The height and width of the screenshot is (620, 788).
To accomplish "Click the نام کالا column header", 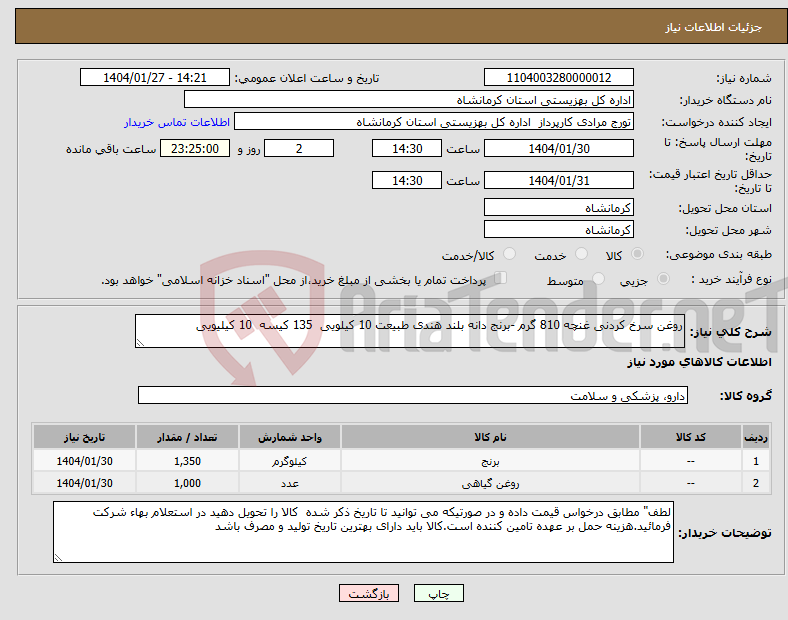I will coord(490,437).
